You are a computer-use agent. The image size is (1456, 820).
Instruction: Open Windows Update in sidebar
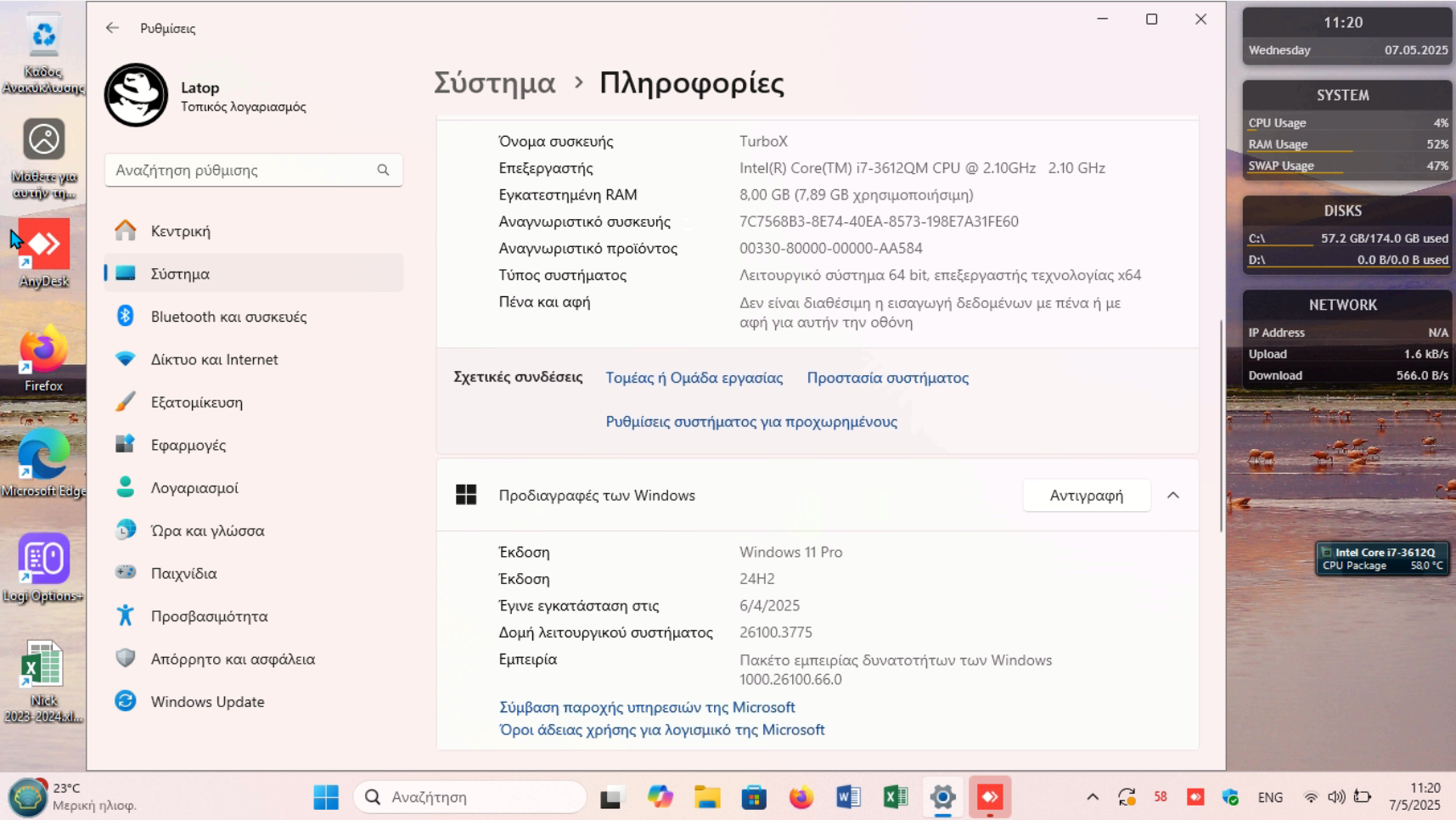pyautogui.click(x=254, y=702)
